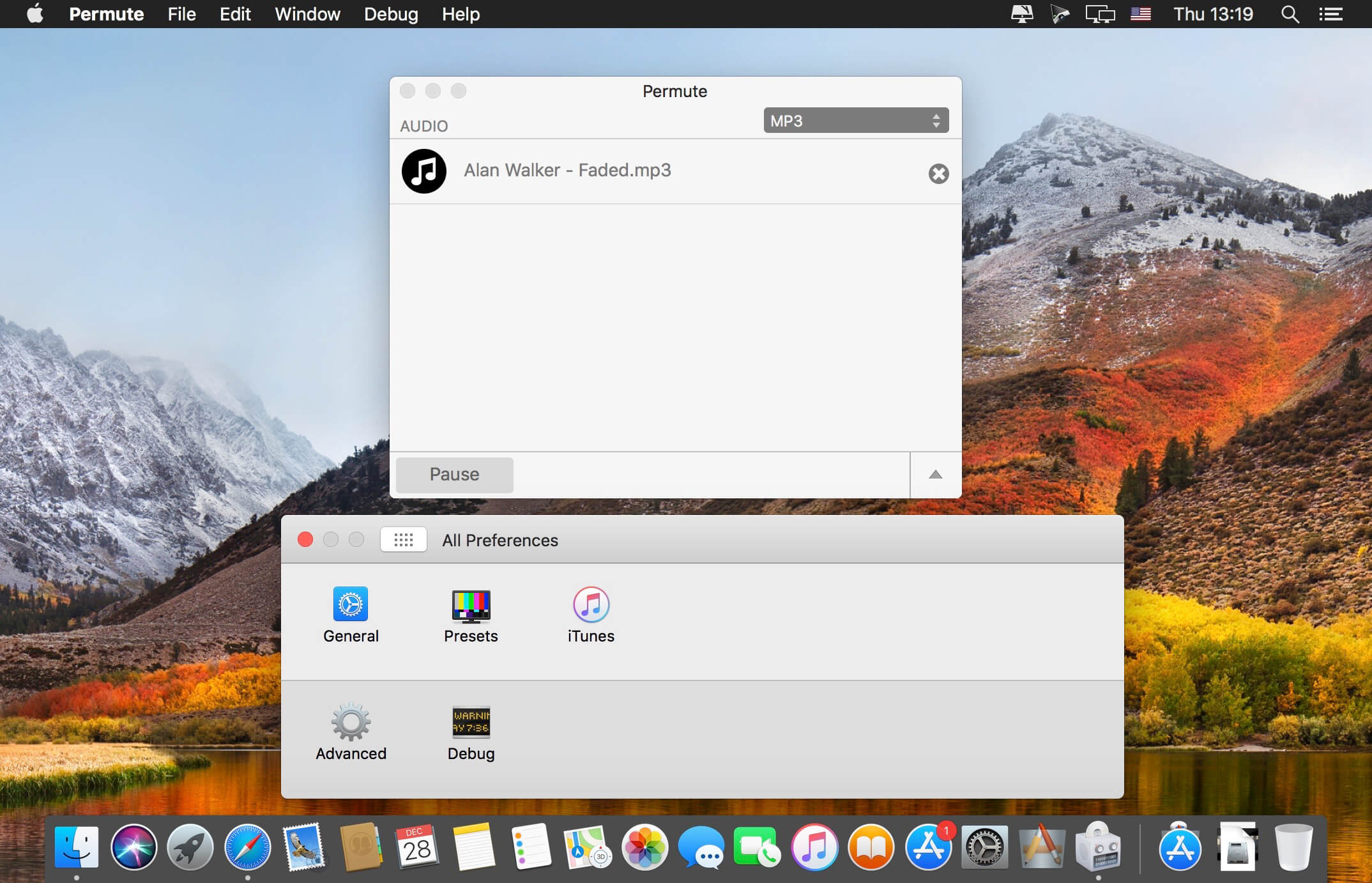Open Messages from the Dock
Image resolution: width=1372 pixels, height=883 pixels.
pyautogui.click(x=701, y=847)
